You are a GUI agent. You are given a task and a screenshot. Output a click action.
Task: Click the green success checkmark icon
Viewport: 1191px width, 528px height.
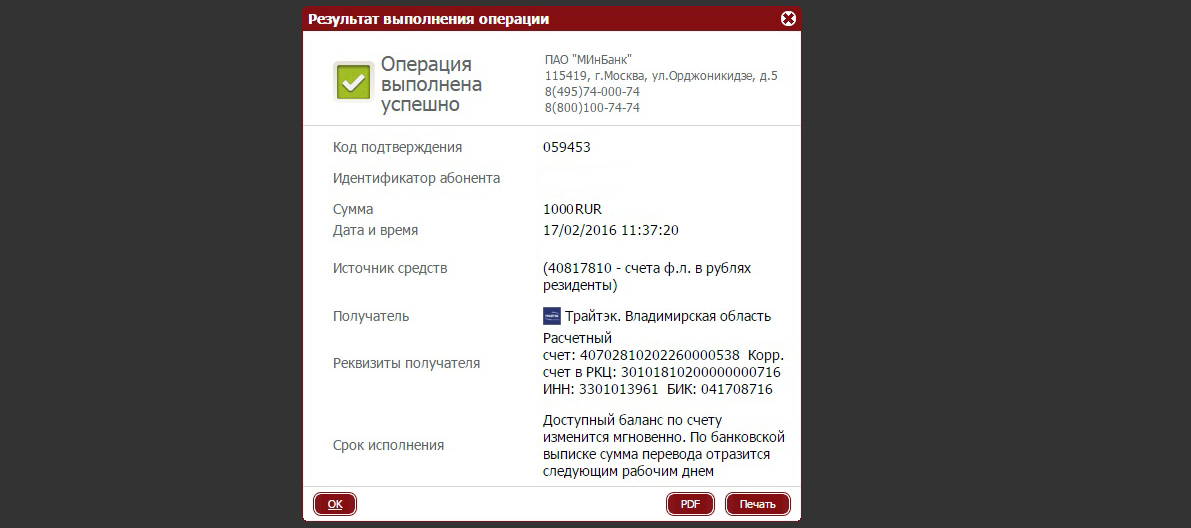353,81
